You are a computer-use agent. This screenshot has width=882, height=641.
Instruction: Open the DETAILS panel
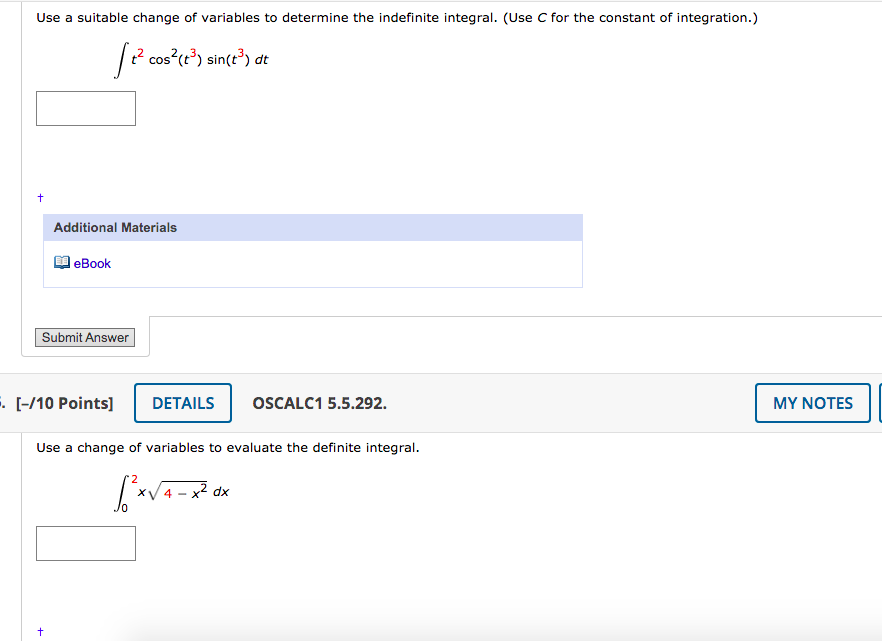point(182,403)
